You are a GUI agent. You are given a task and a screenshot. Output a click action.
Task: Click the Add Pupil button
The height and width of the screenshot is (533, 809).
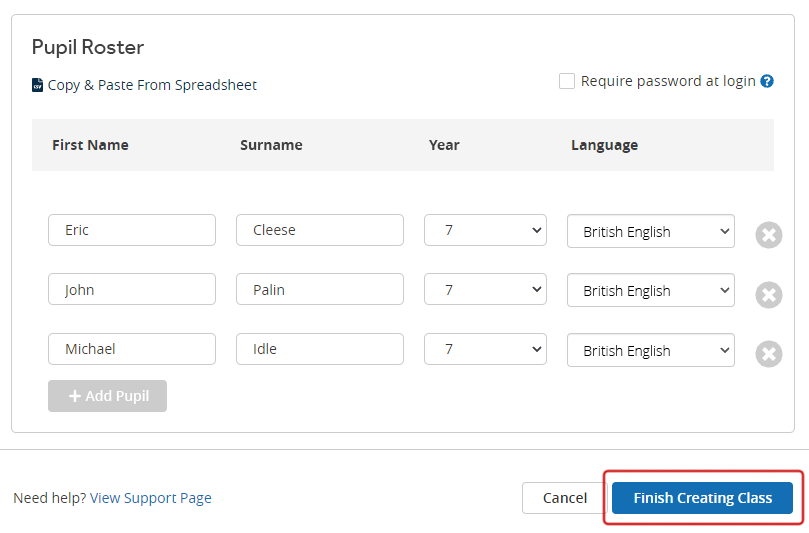(x=107, y=396)
